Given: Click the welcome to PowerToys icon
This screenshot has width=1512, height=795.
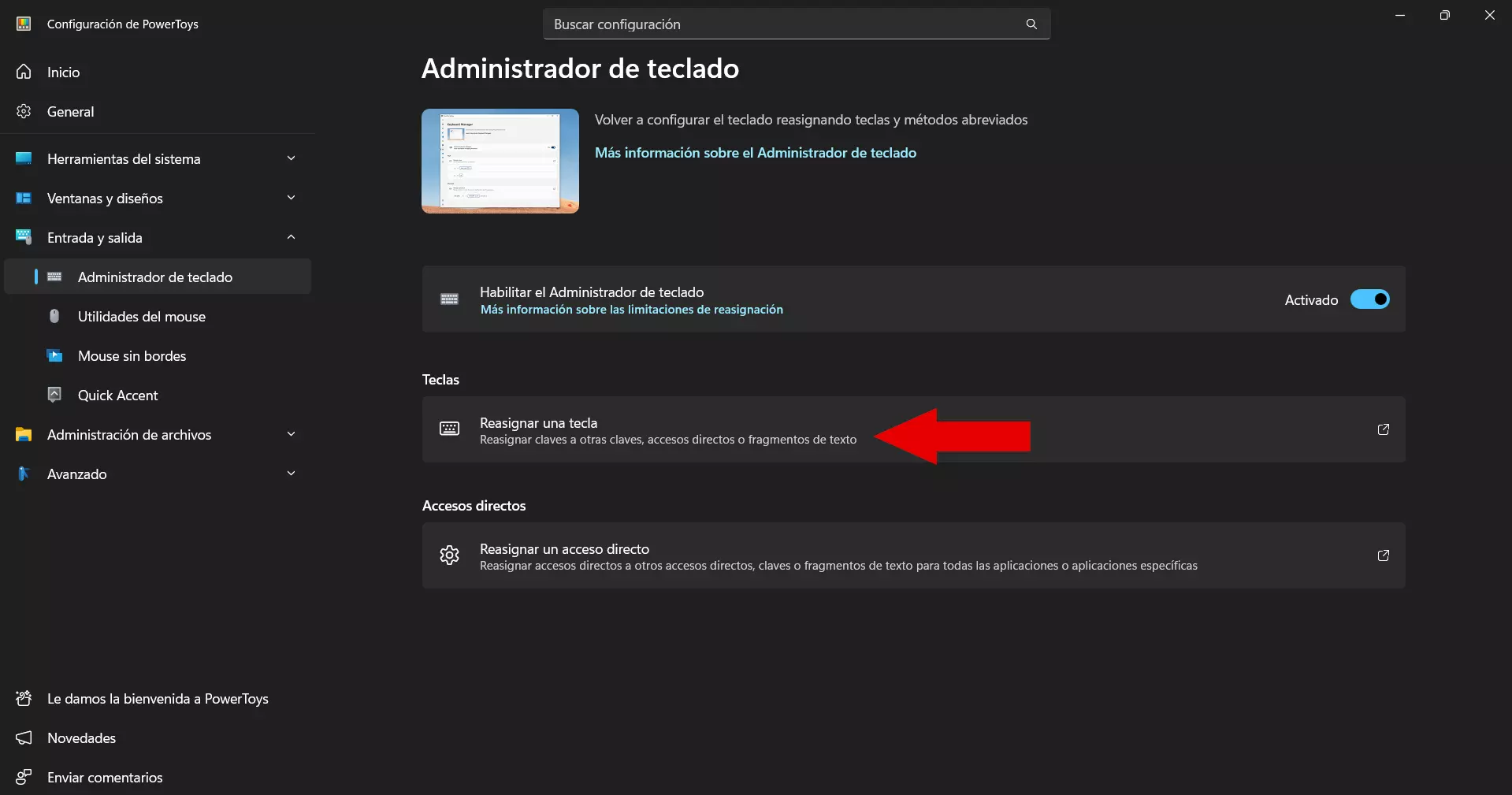Looking at the screenshot, I should pos(24,698).
